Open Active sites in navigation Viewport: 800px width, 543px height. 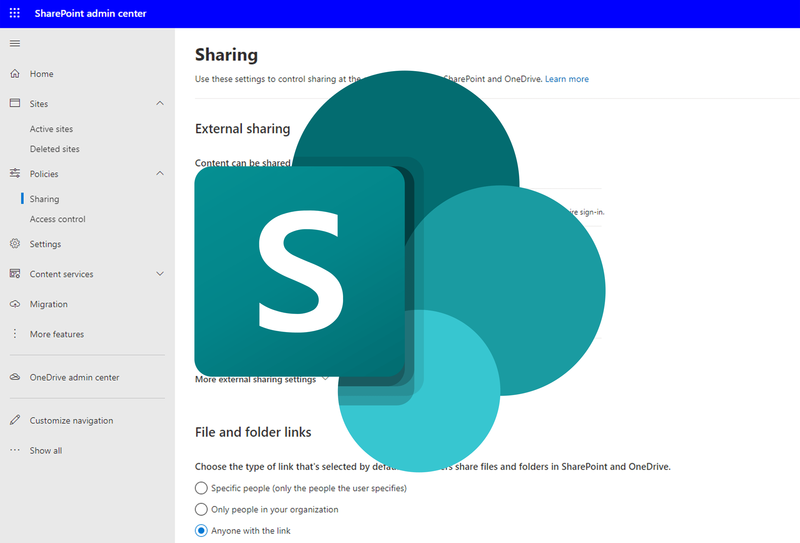pos(51,129)
